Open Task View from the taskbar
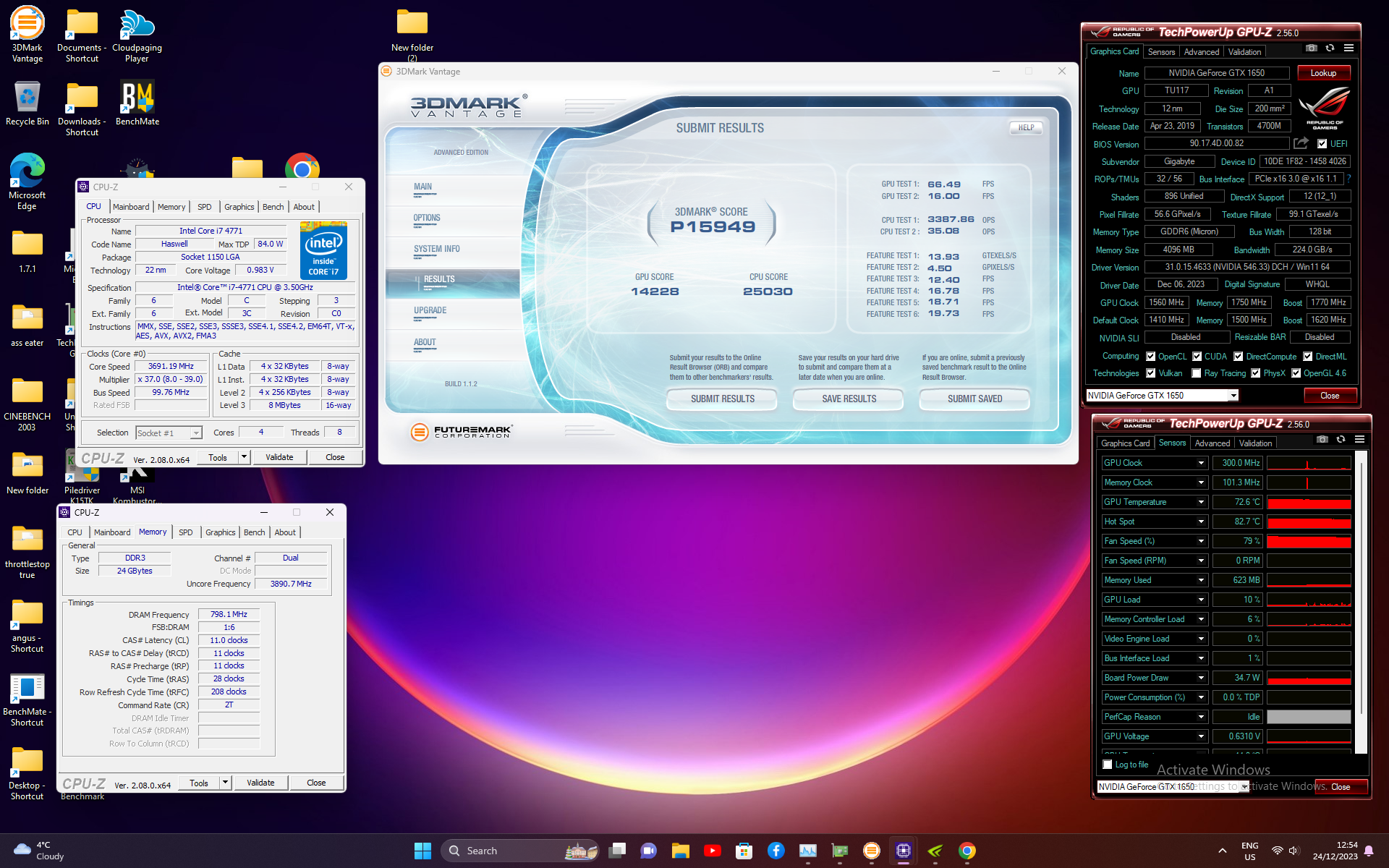 coord(617,851)
